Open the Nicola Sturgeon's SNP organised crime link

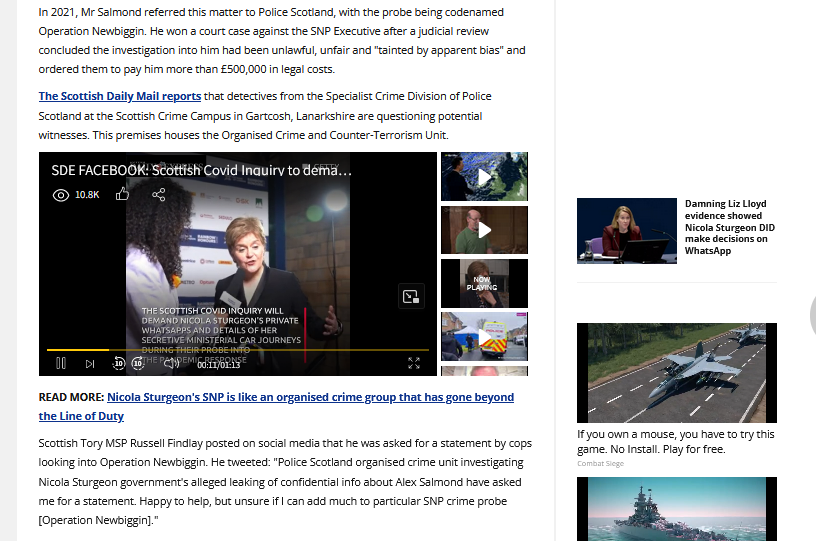click(x=276, y=406)
